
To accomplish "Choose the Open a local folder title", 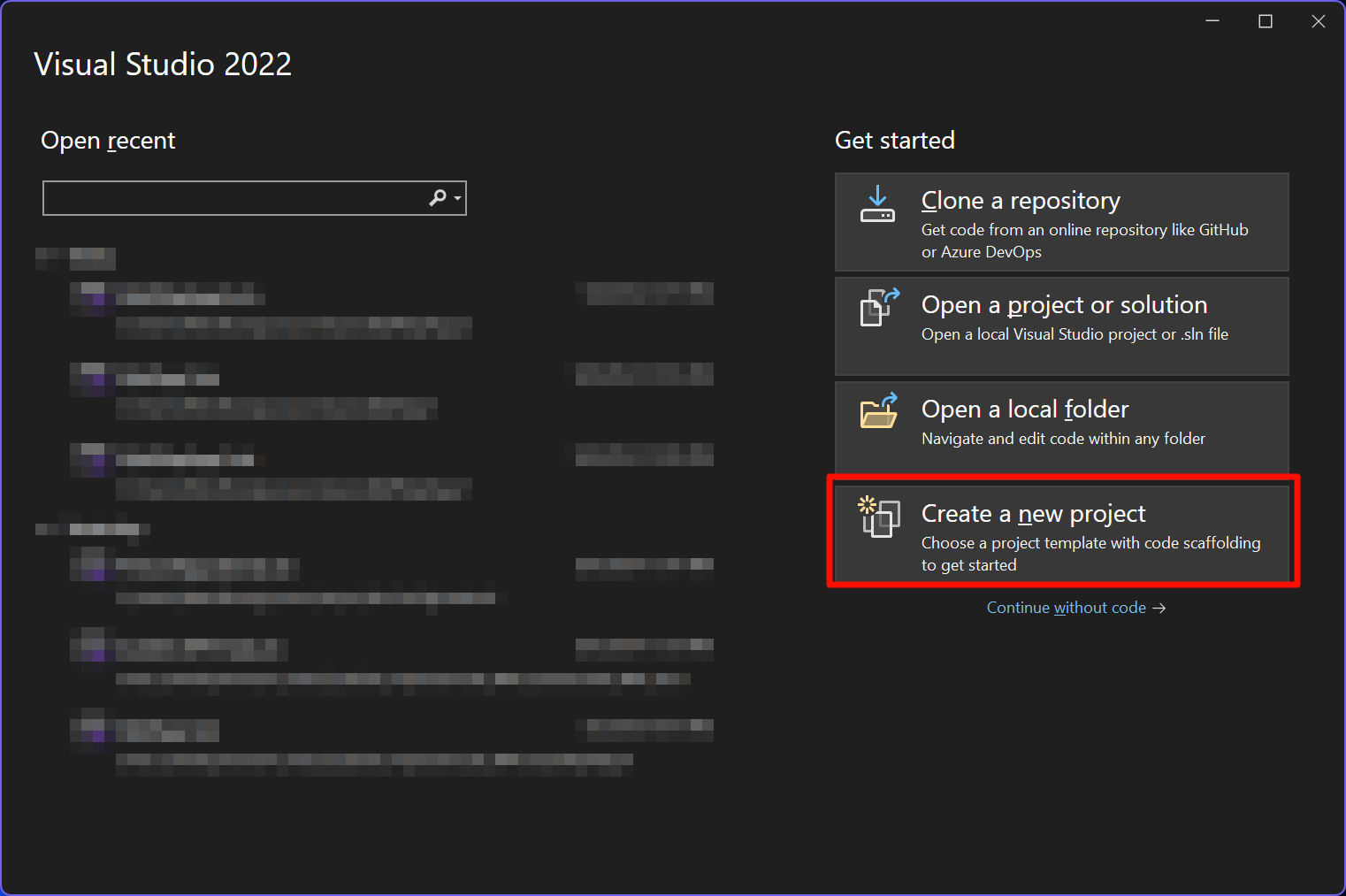I will pos(1025,410).
